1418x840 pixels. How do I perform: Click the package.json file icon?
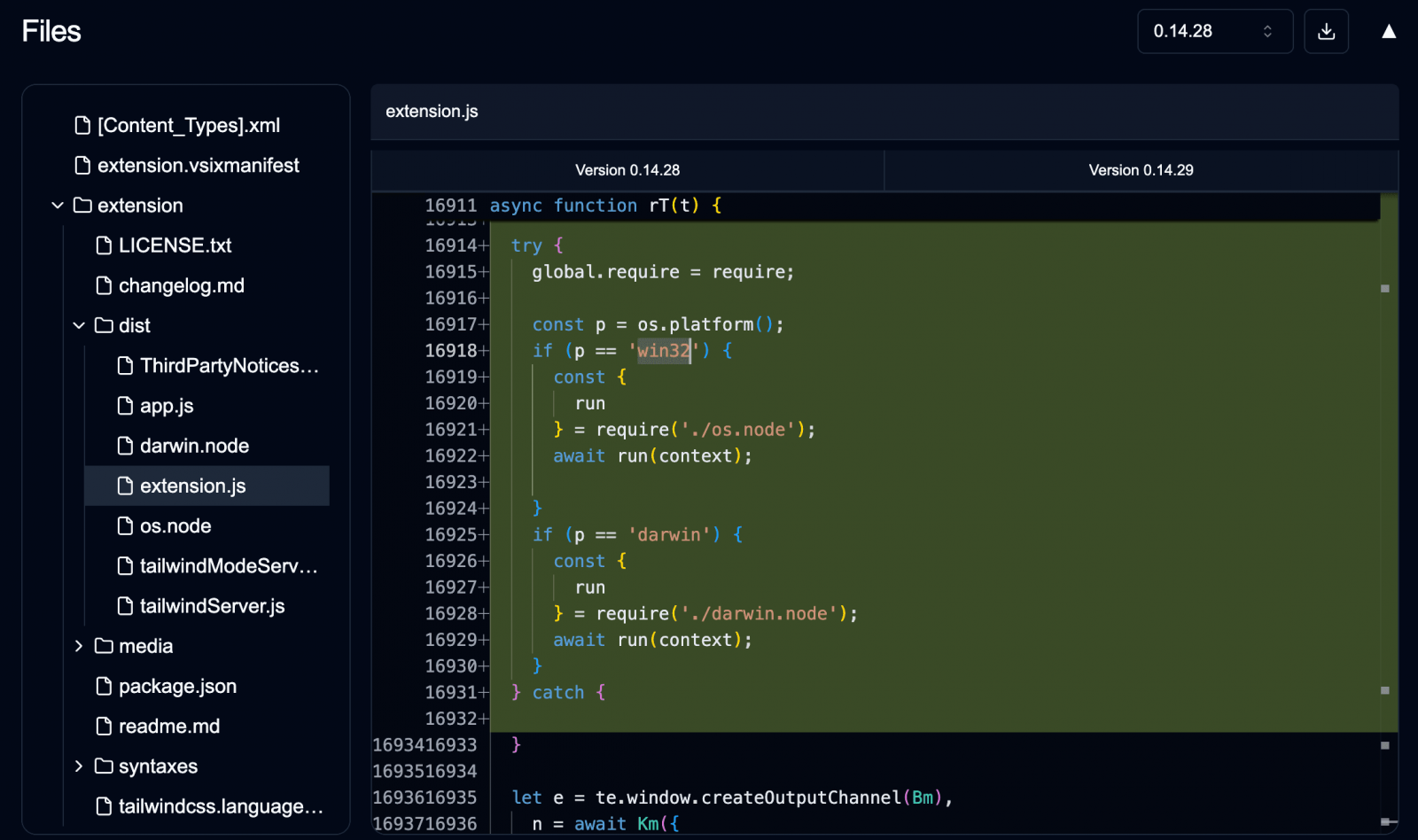(104, 687)
